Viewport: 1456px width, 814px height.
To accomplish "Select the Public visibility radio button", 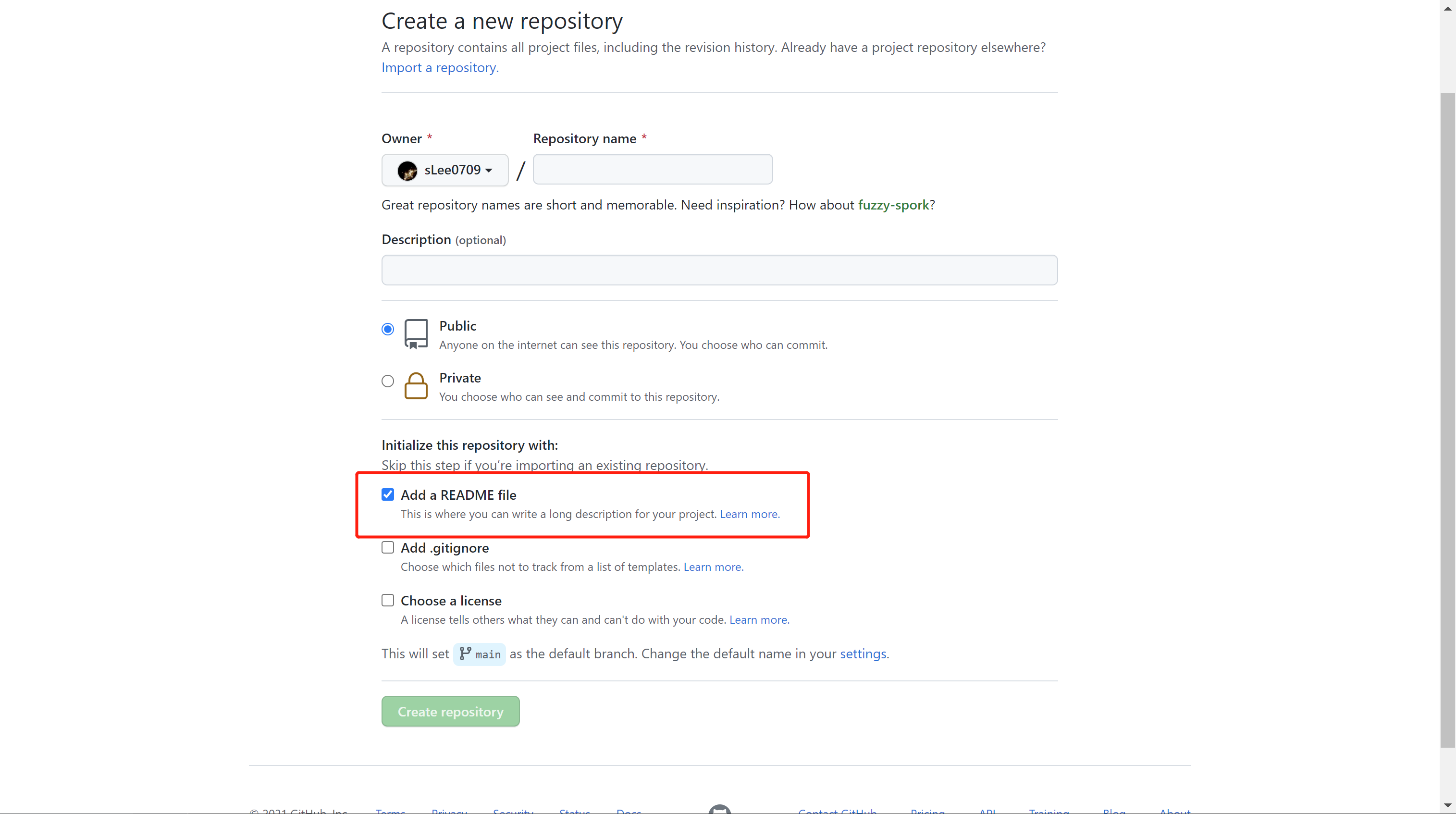I will click(x=388, y=329).
